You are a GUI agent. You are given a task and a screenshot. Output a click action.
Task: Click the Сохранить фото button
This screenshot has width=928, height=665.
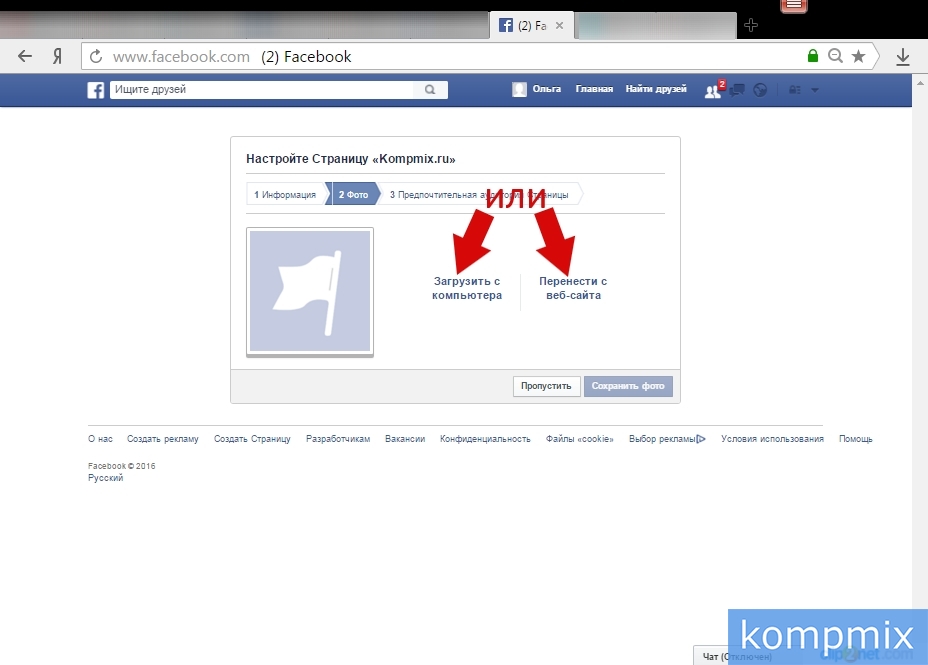tap(628, 386)
